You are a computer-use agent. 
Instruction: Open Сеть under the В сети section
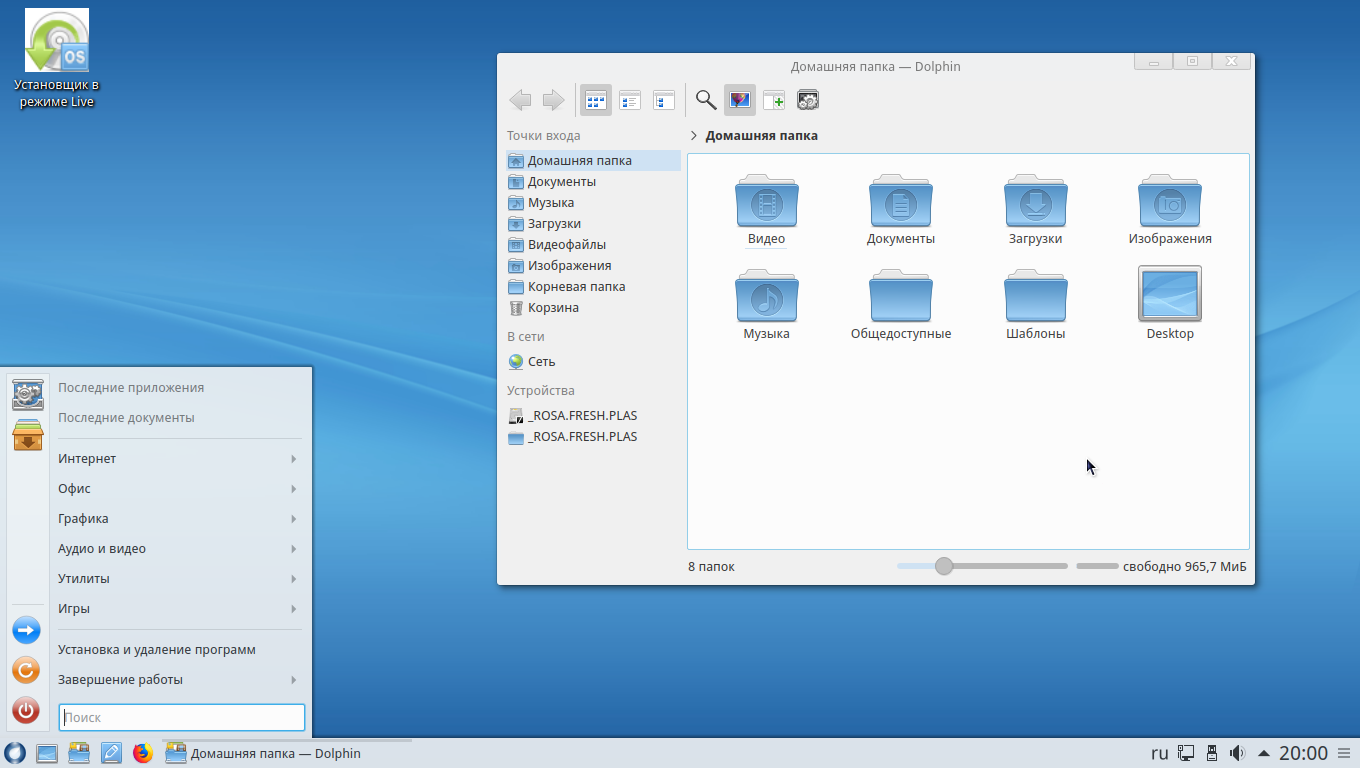pyautogui.click(x=593, y=361)
